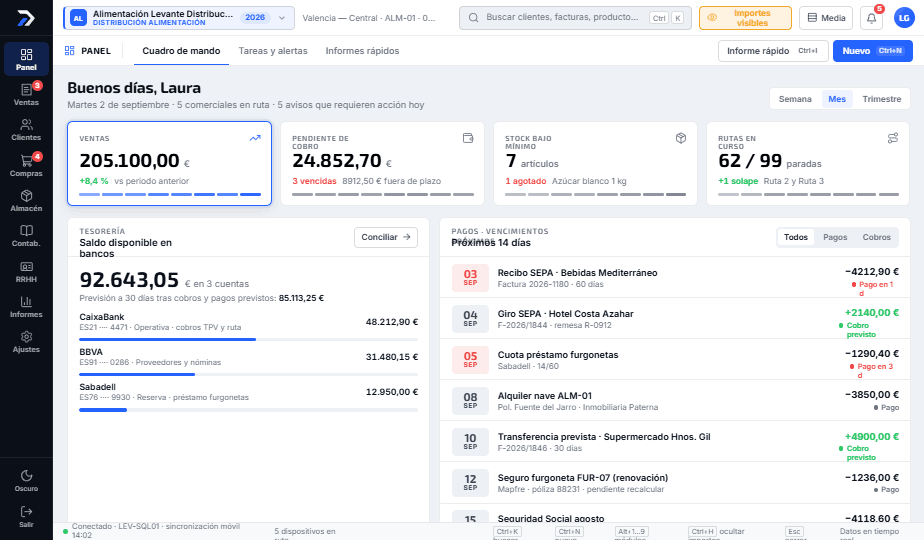Click the Sabadell account name
Viewport: 924px width, 540px height.
pyautogui.click(x=97, y=387)
